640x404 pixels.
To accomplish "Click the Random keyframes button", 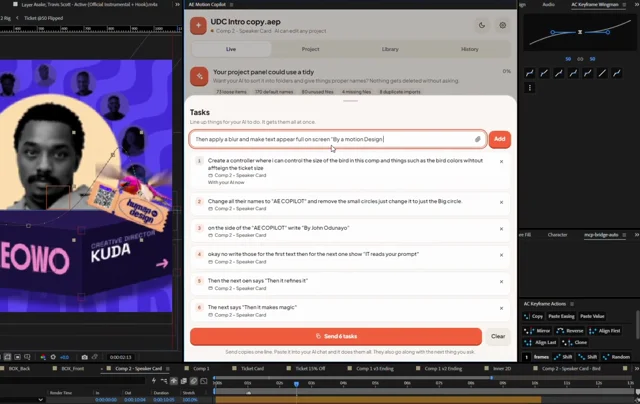I will tap(616, 357).
